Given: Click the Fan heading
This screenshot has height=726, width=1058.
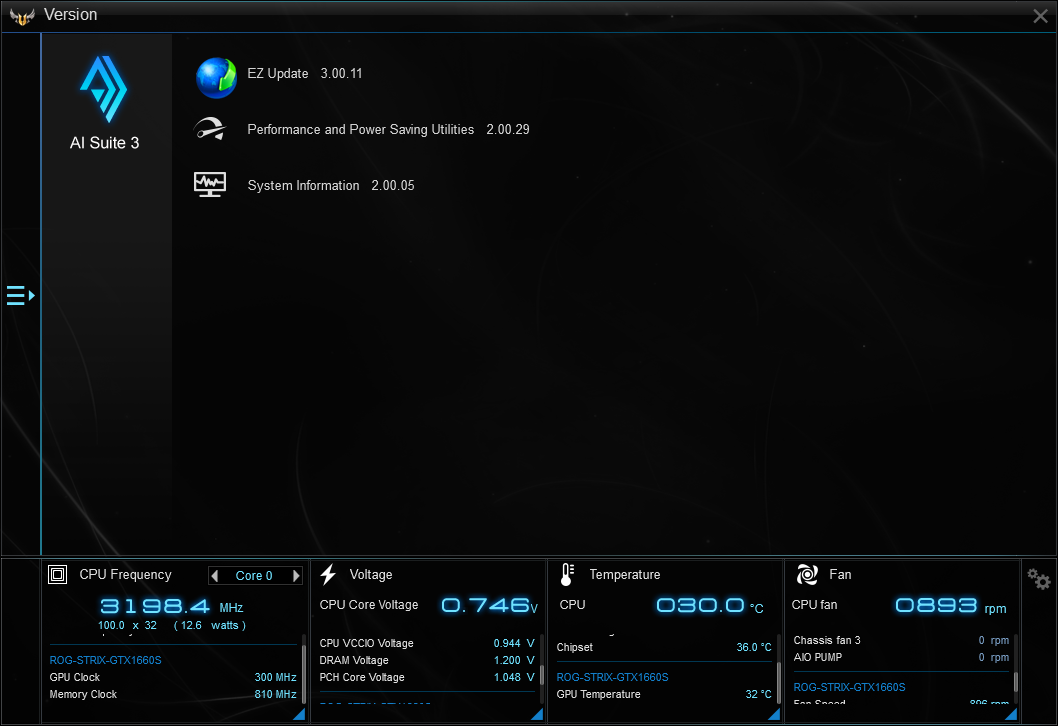Looking at the screenshot, I should point(840,574).
